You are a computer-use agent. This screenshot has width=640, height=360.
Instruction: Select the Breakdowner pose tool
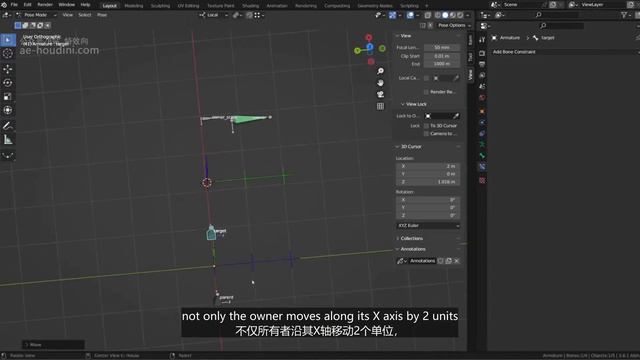[x=8, y=155]
